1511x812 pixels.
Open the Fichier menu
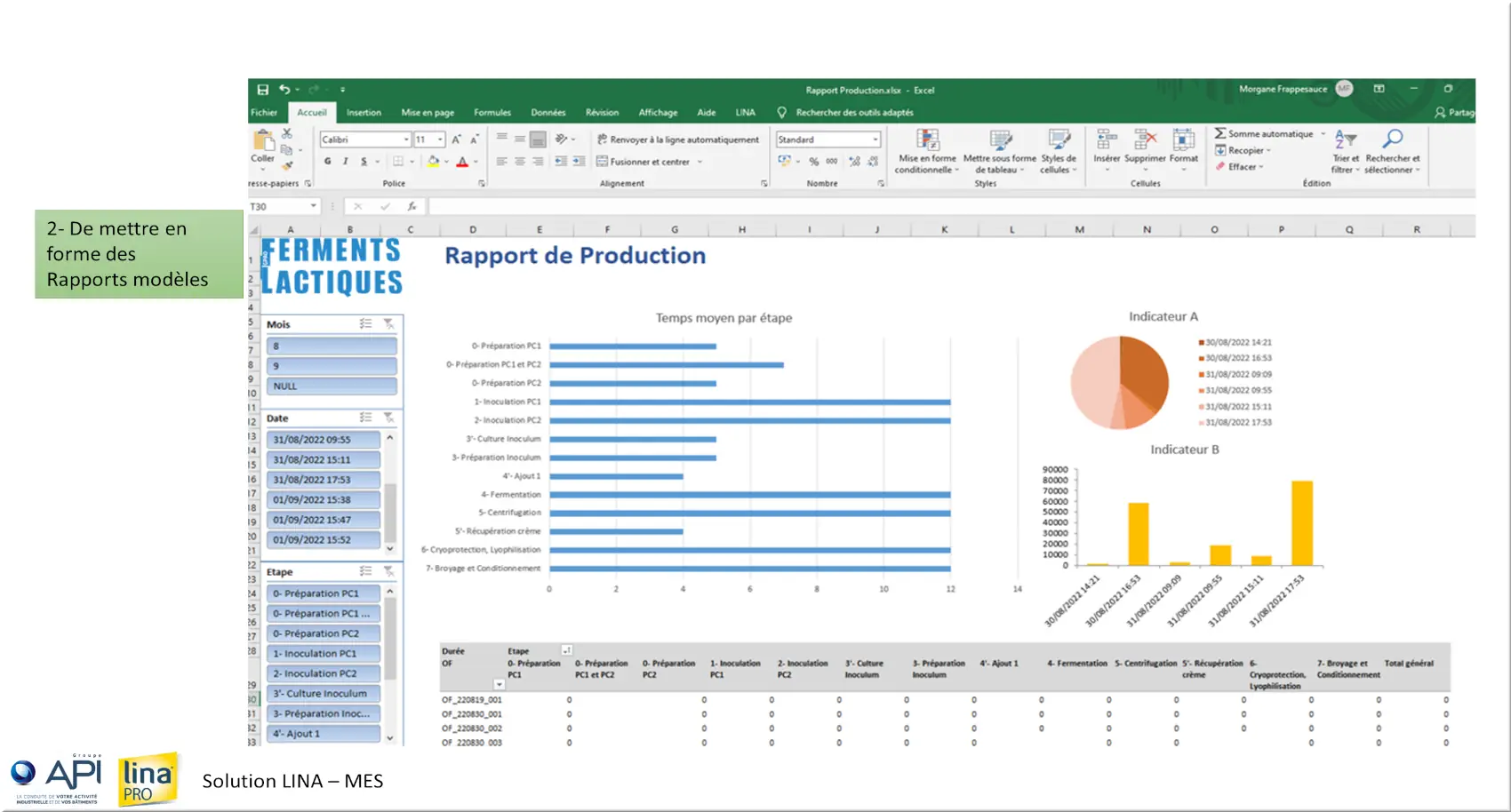pos(264,113)
